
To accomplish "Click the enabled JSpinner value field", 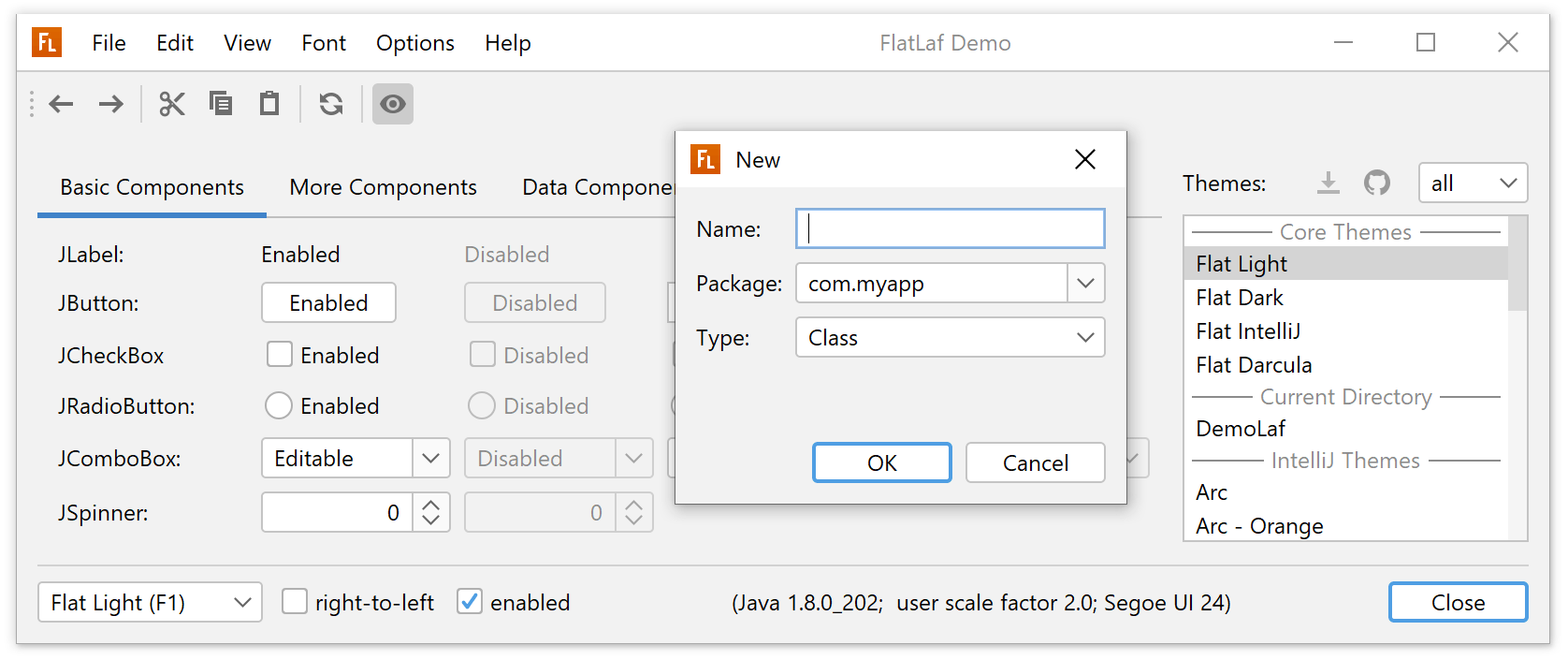I will pyautogui.click(x=337, y=512).
